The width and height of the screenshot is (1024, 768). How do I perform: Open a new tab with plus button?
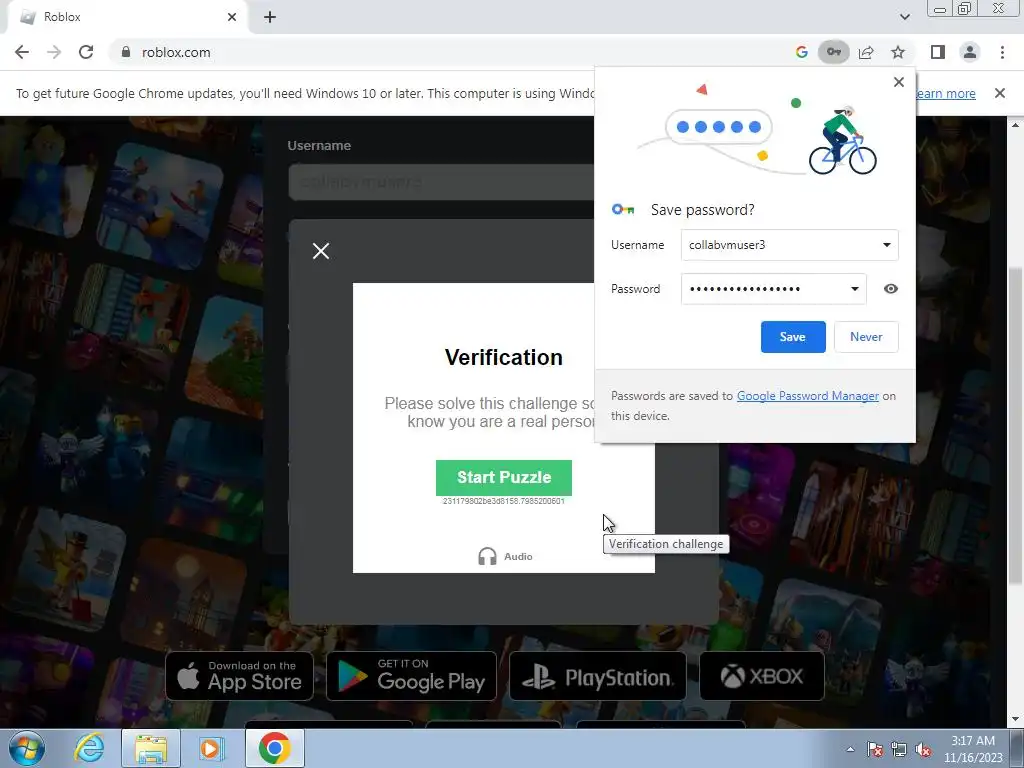(x=270, y=17)
